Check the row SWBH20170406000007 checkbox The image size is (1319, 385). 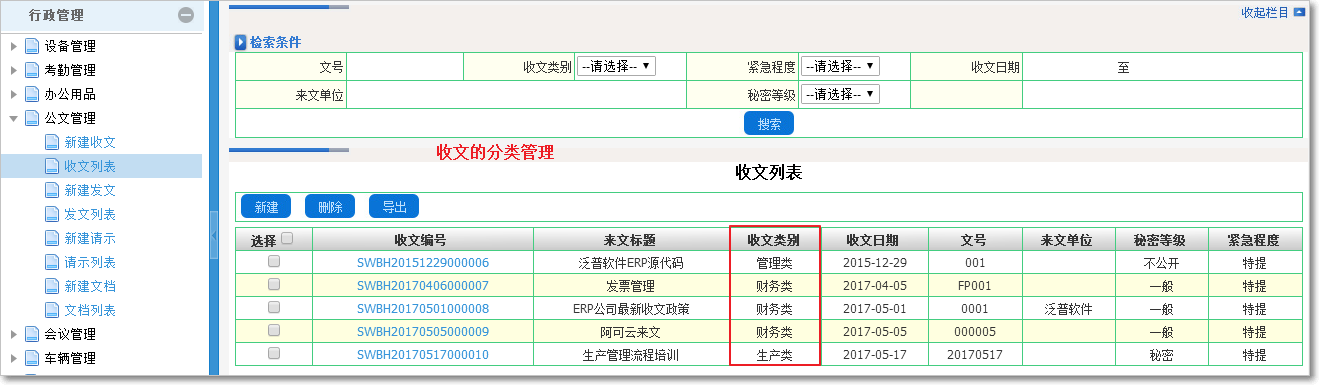(274, 284)
